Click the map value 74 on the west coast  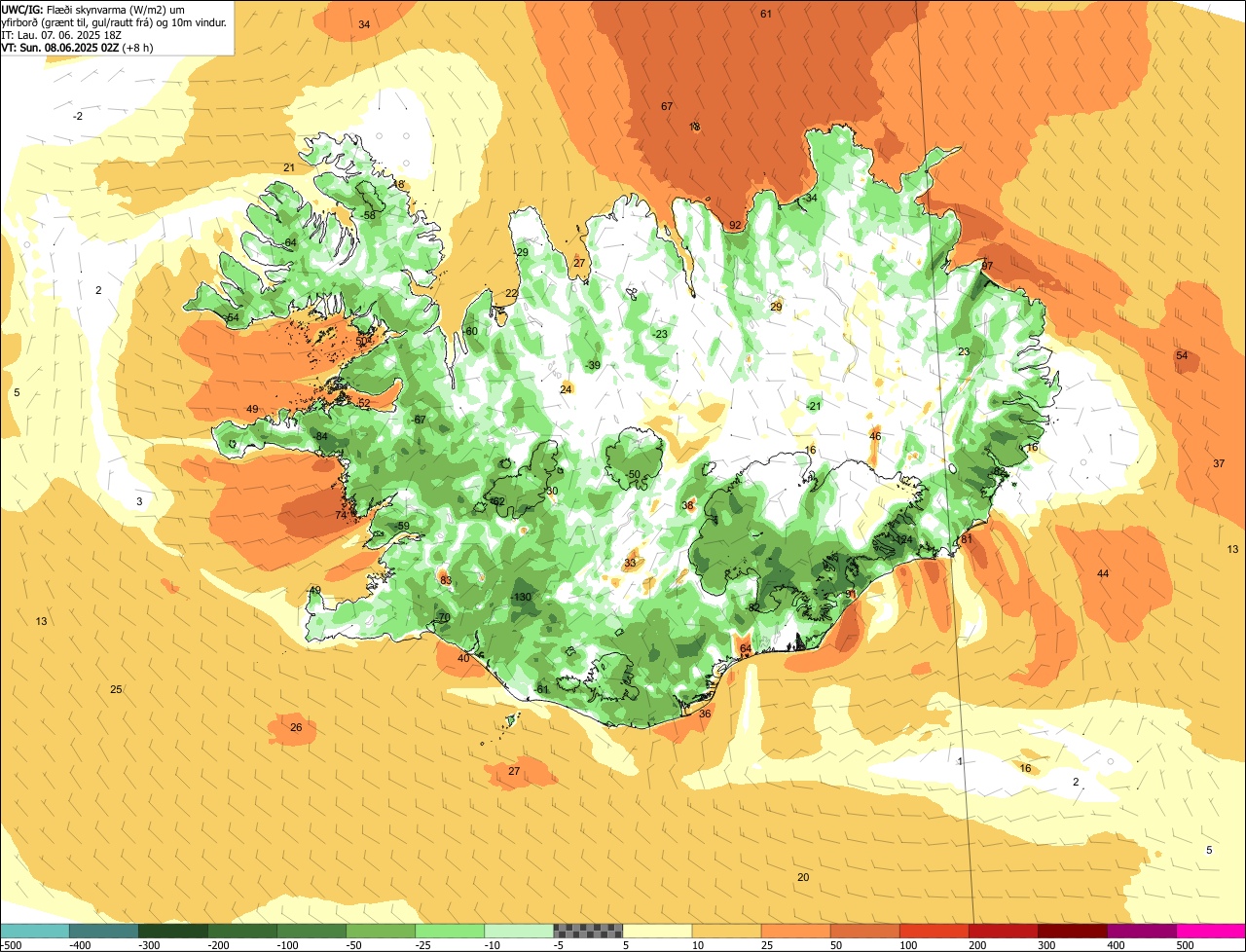(x=341, y=515)
